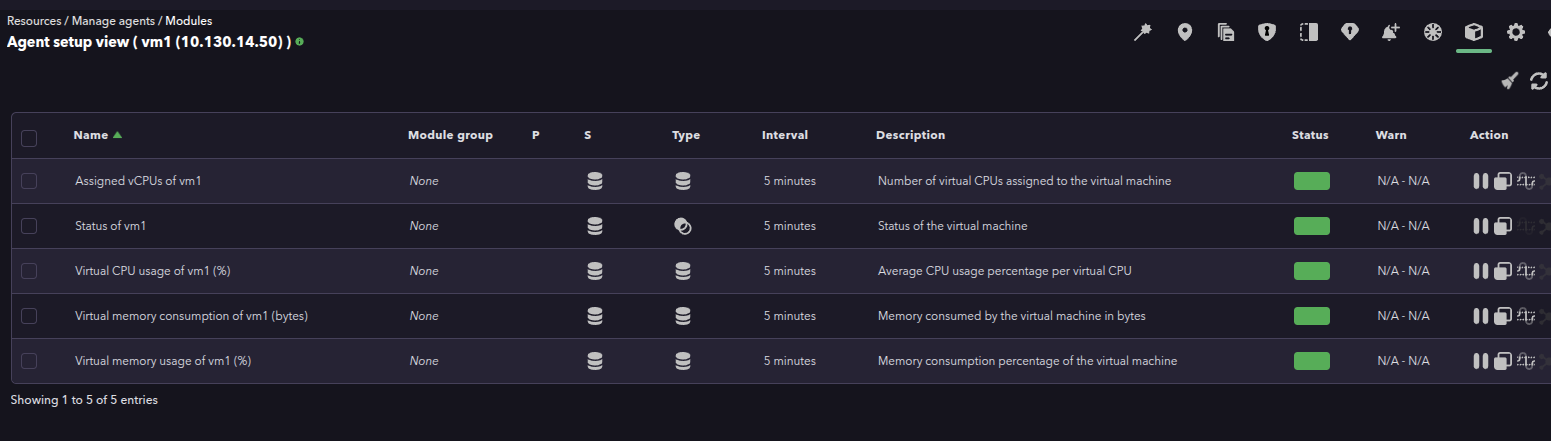Click the bell with plus alerts icon
This screenshot has height=441, width=1551.
pos(1391,32)
